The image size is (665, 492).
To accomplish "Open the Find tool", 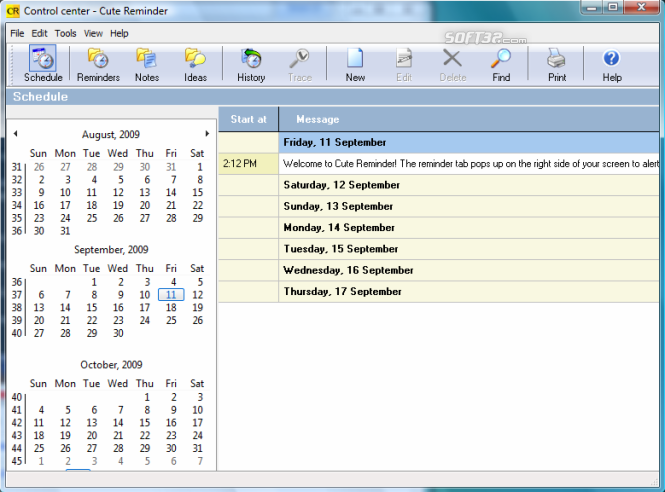I will pos(501,64).
